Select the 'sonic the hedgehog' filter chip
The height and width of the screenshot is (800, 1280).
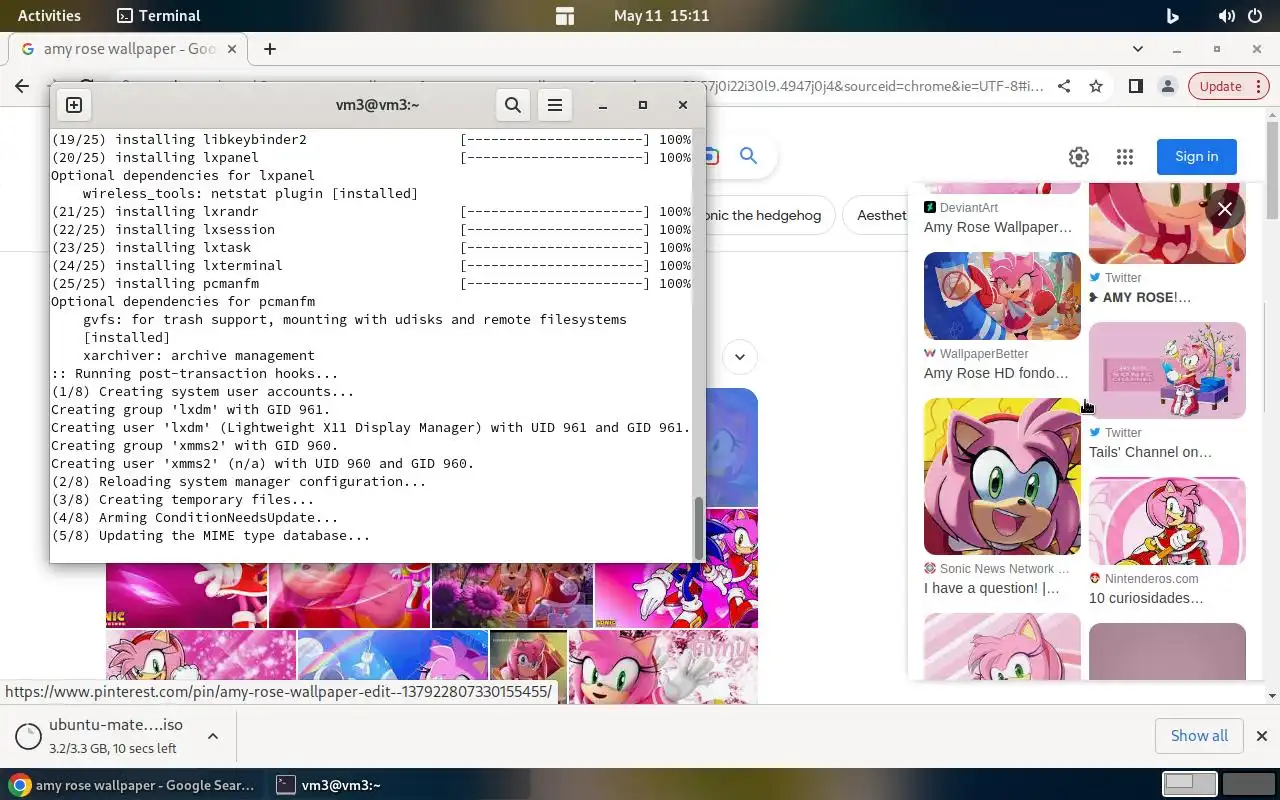[x=768, y=215]
